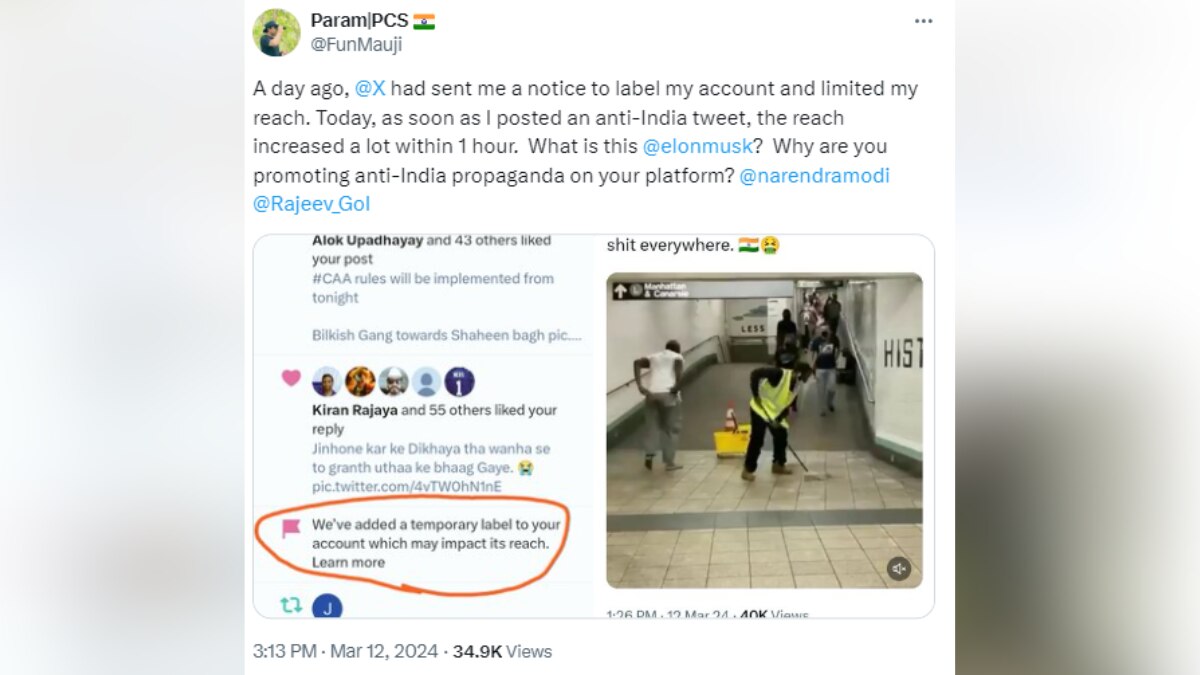Open the @narendramodi mention link
The image size is (1200, 675).
[814, 176]
